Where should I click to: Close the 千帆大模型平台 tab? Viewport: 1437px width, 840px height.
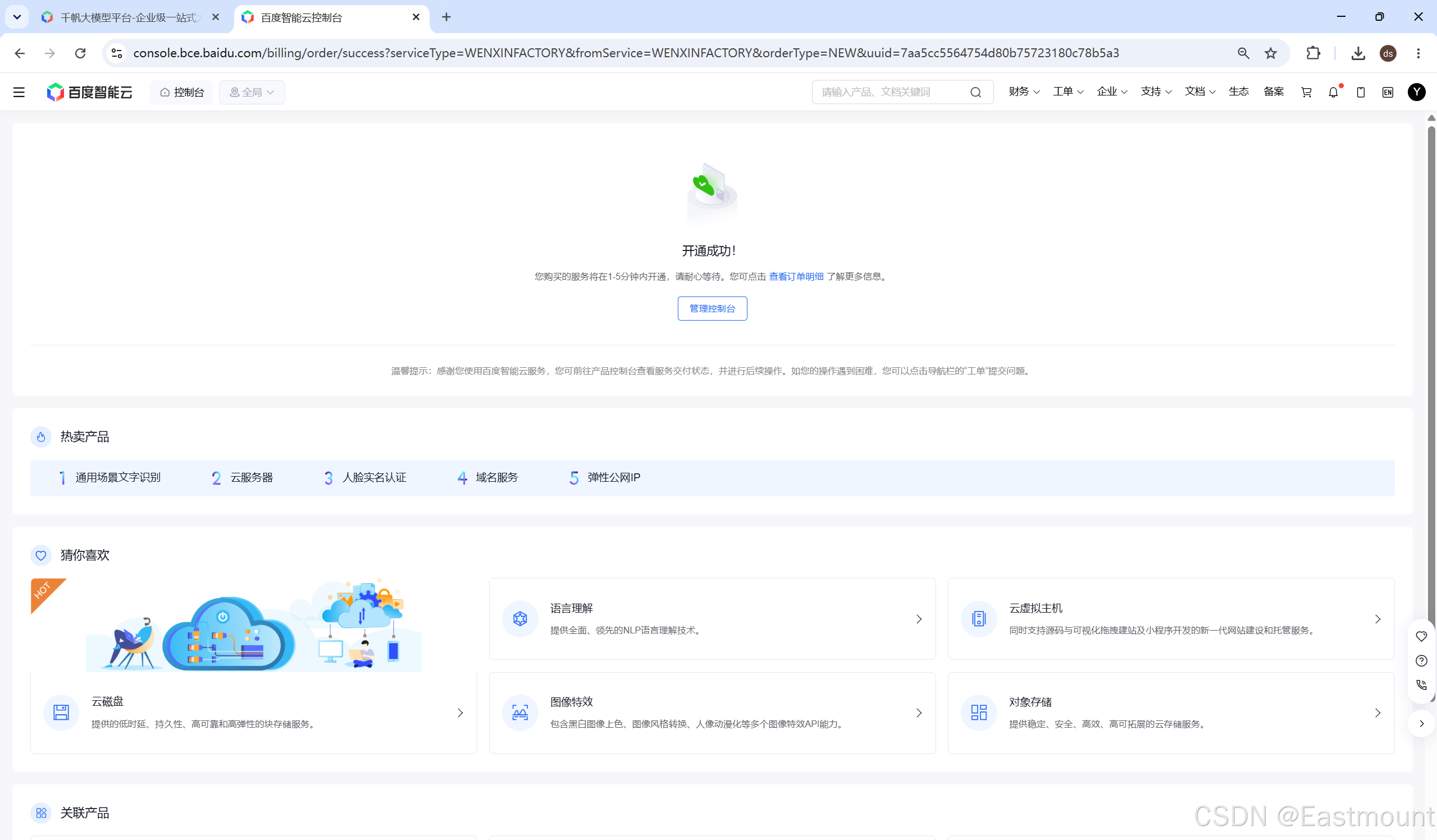[216, 17]
